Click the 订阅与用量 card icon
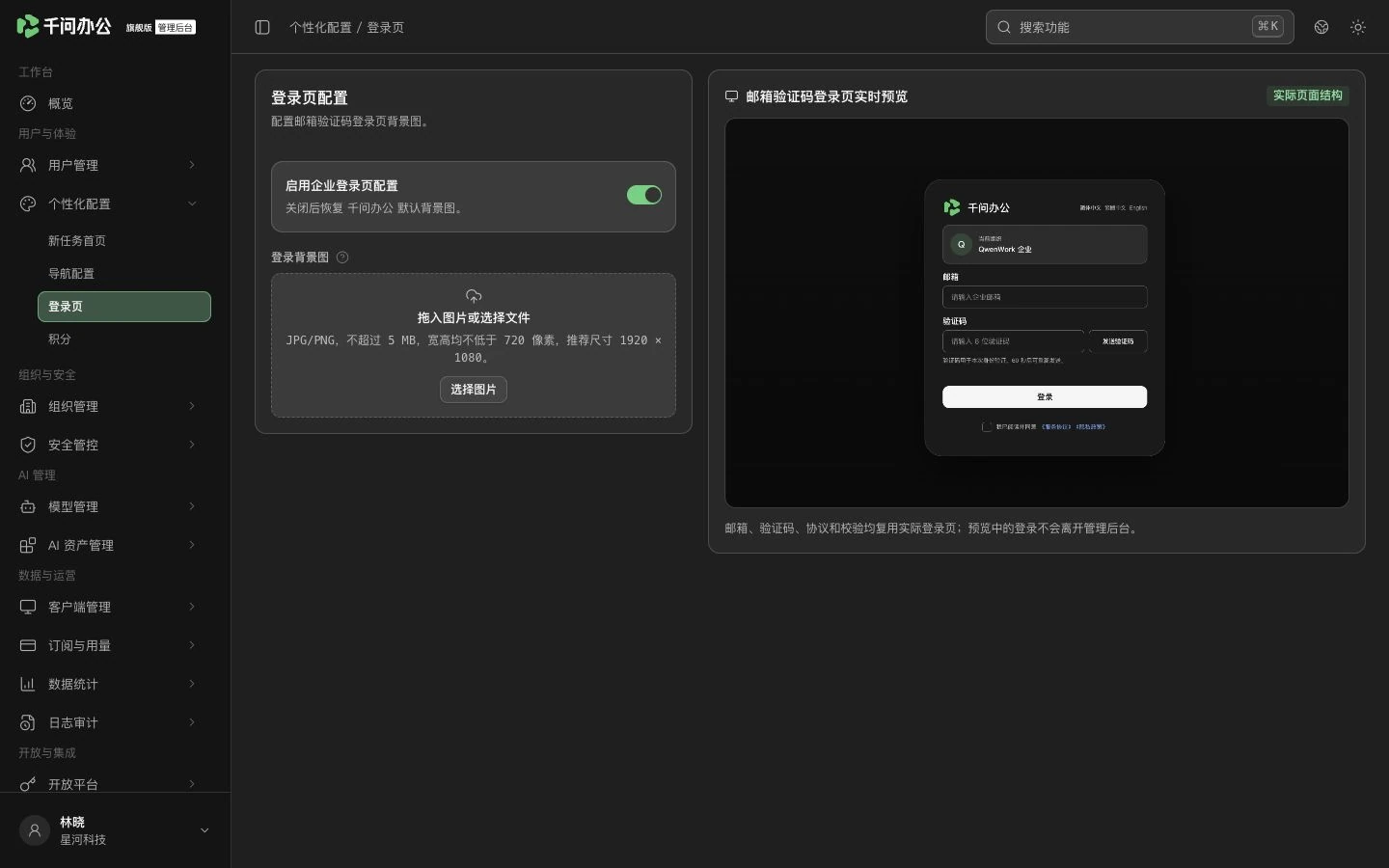Viewport: 1389px width, 868px height. (x=28, y=645)
